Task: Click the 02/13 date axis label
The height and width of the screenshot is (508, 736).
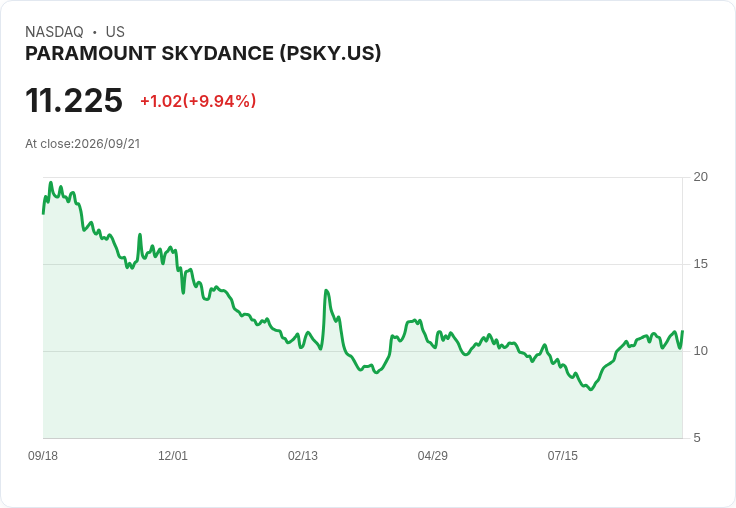Action: (303, 456)
